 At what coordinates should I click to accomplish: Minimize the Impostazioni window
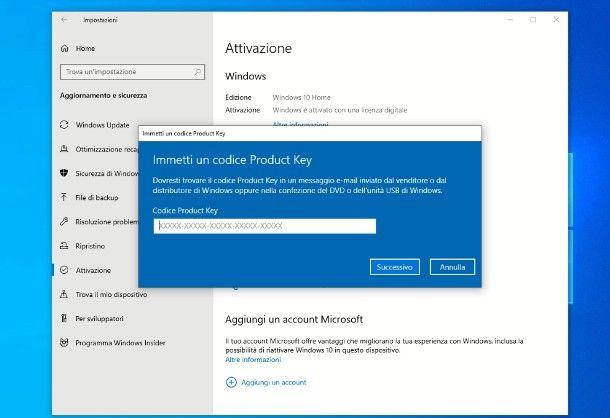pos(510,20)
